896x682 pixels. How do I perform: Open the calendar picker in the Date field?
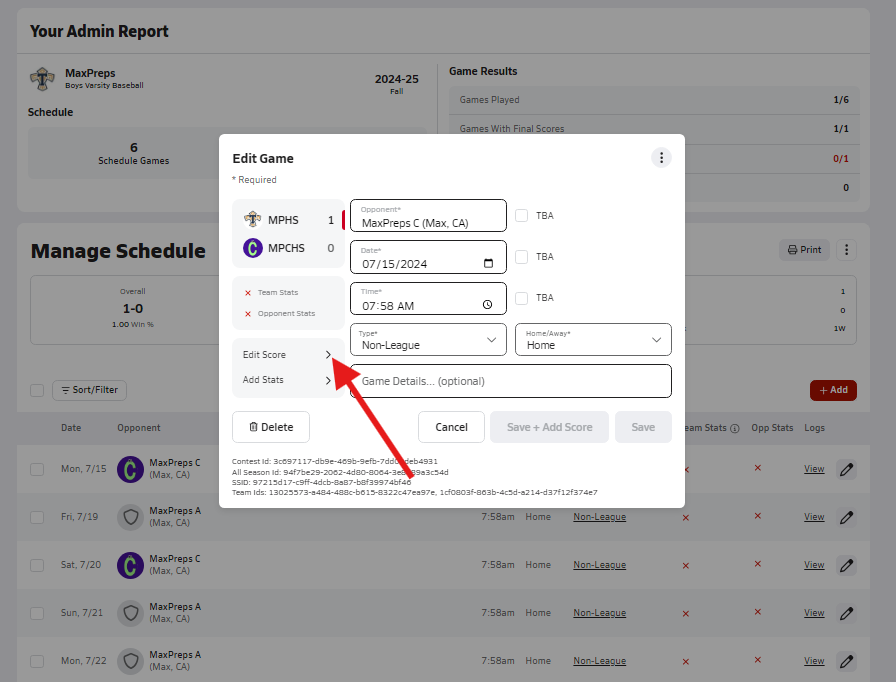(x=488, y=263)
